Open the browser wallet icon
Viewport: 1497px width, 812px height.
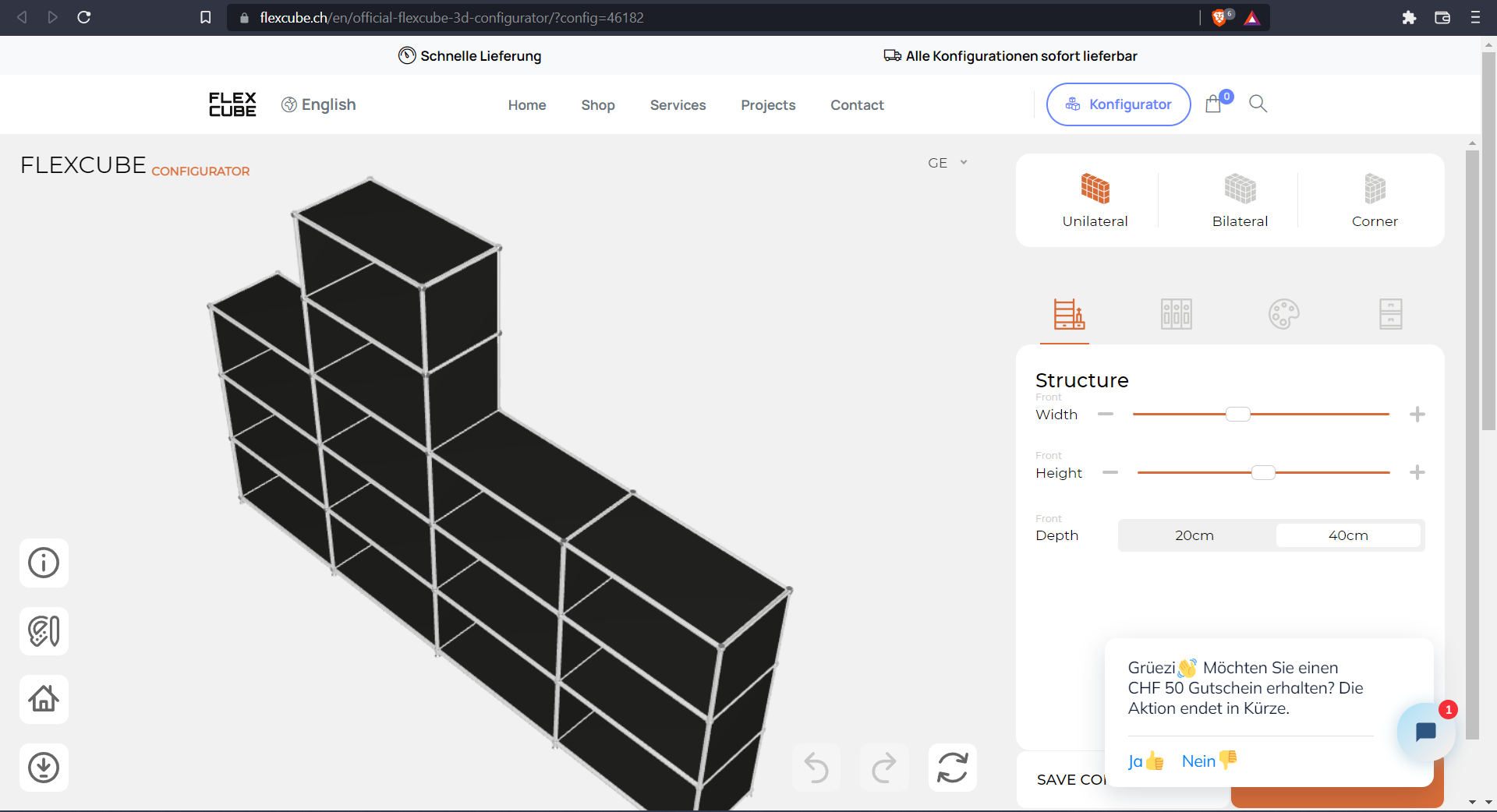tap(1442, 17)
